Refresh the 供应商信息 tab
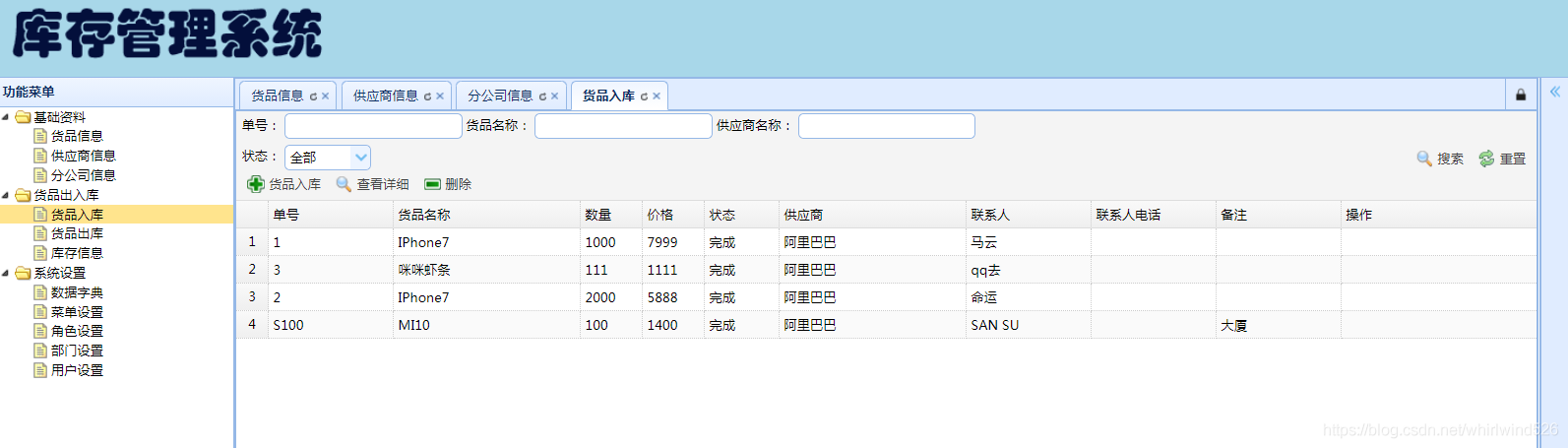 click(x=427, y=96)
